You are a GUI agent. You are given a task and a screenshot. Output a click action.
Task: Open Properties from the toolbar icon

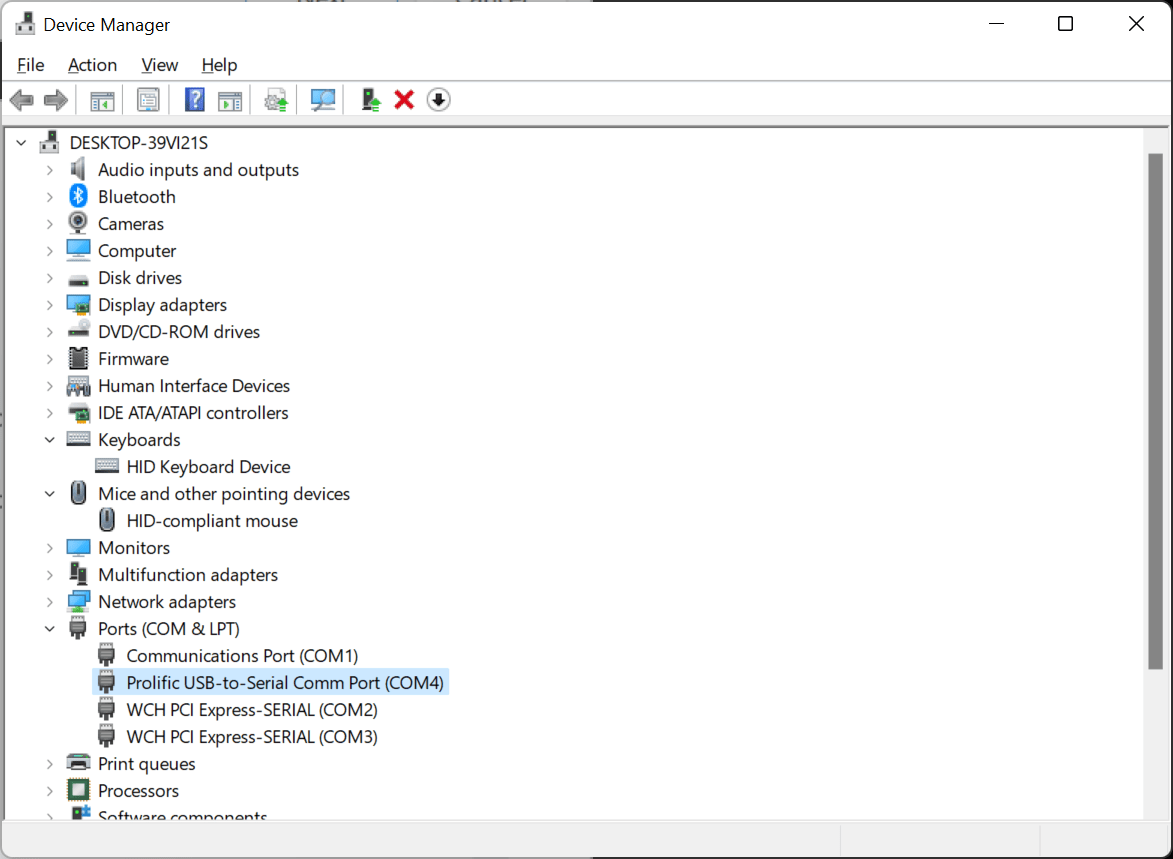[148, 99]
